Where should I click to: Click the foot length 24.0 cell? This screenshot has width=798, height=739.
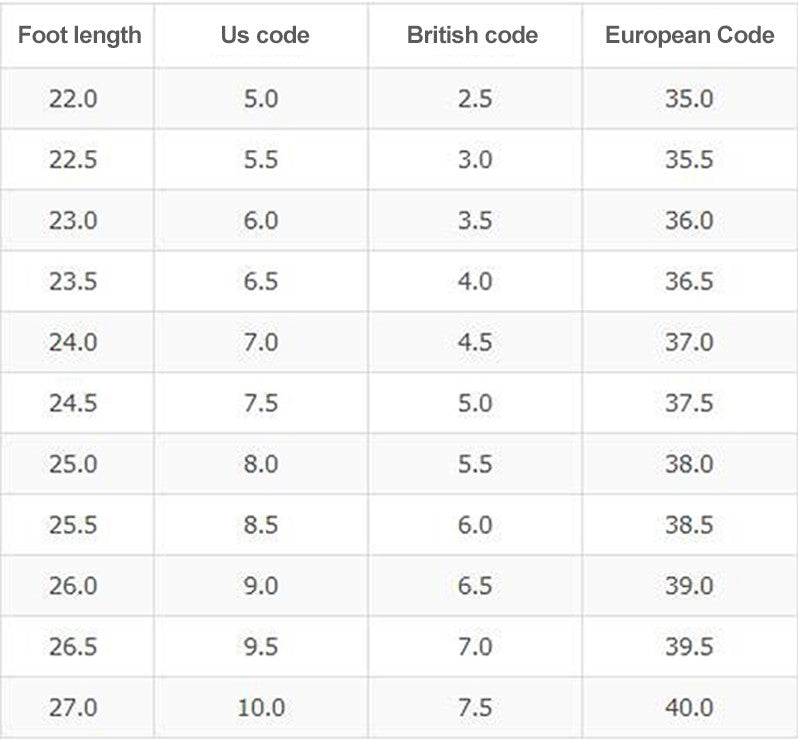tap(73, 342)
